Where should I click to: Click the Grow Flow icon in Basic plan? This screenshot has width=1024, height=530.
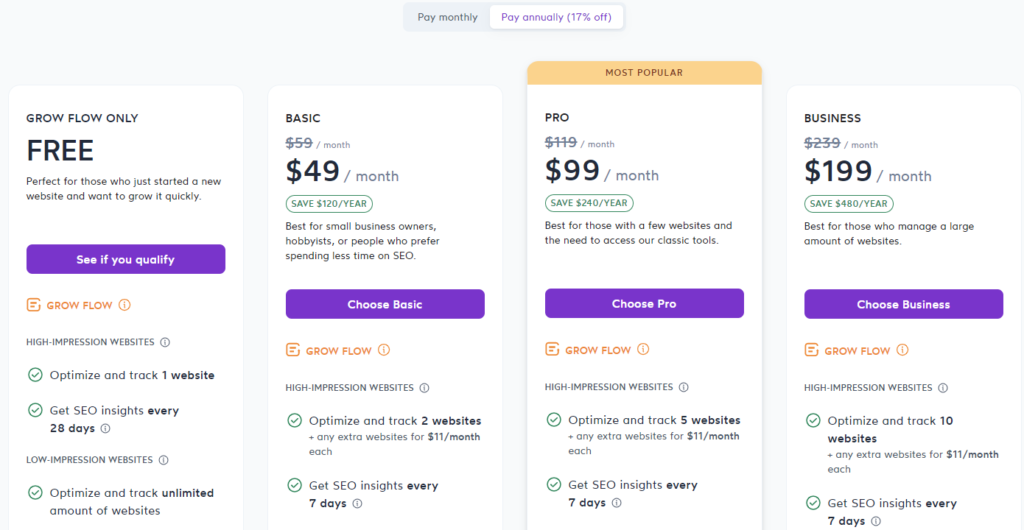pos(293,350)
